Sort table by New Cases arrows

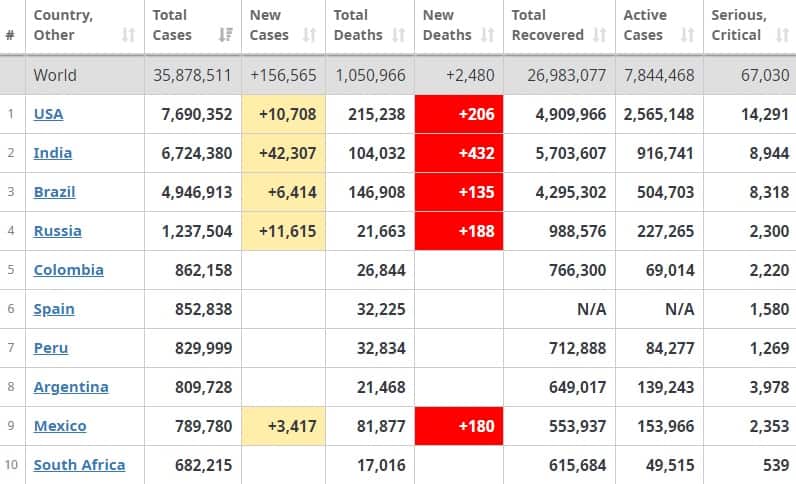coord(310,35)
